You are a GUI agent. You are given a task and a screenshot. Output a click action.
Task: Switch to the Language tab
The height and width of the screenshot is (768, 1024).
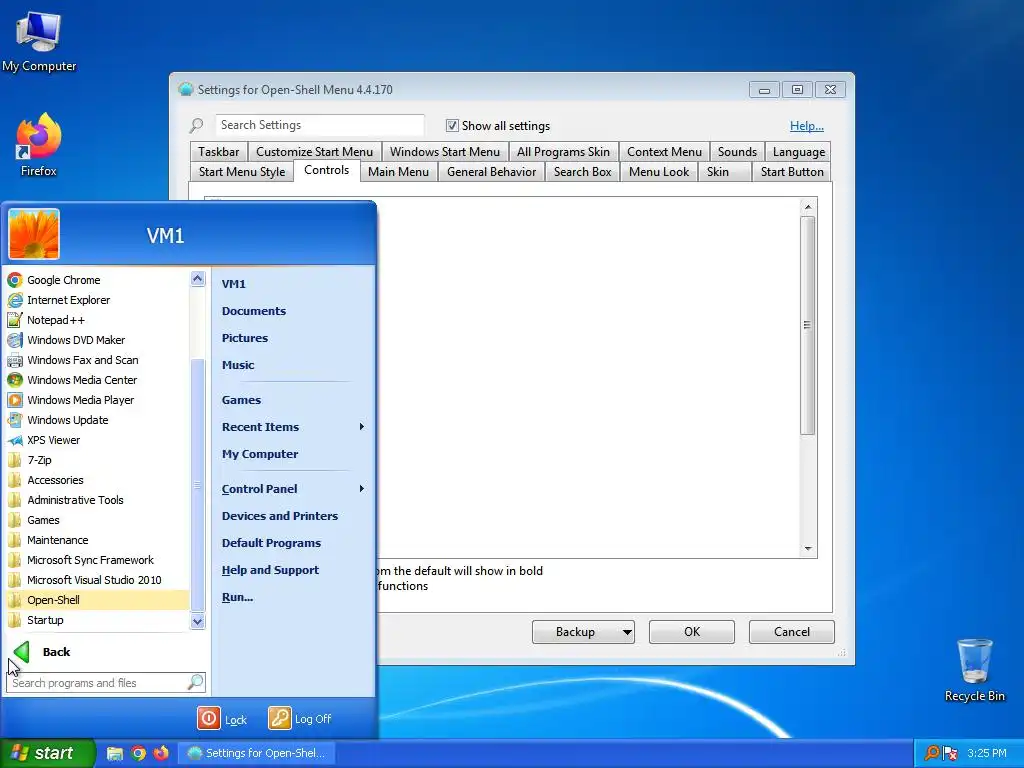point(799,152)
